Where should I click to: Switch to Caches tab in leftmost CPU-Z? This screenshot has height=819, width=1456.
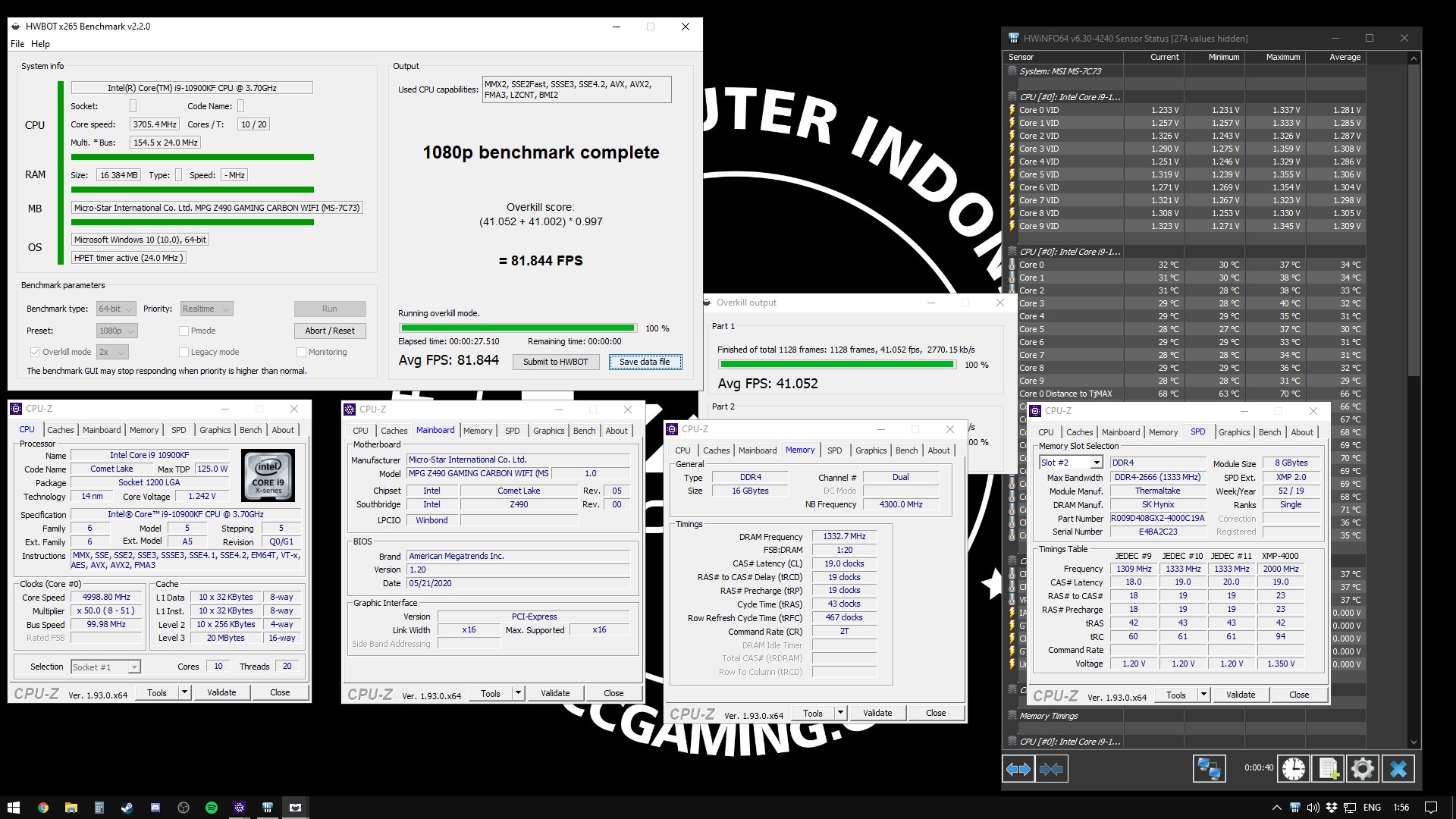click(61, 430)
